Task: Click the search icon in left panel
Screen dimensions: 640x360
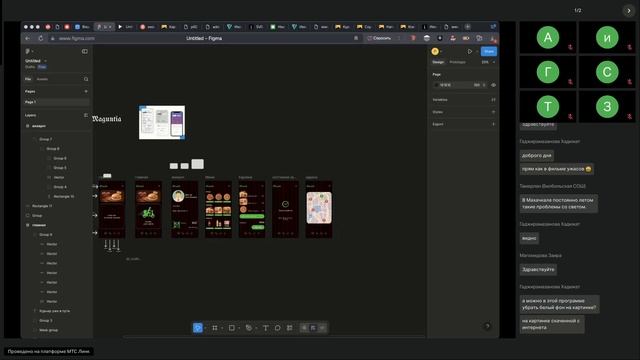Action: pyautogui.click(x=86, y=79)
